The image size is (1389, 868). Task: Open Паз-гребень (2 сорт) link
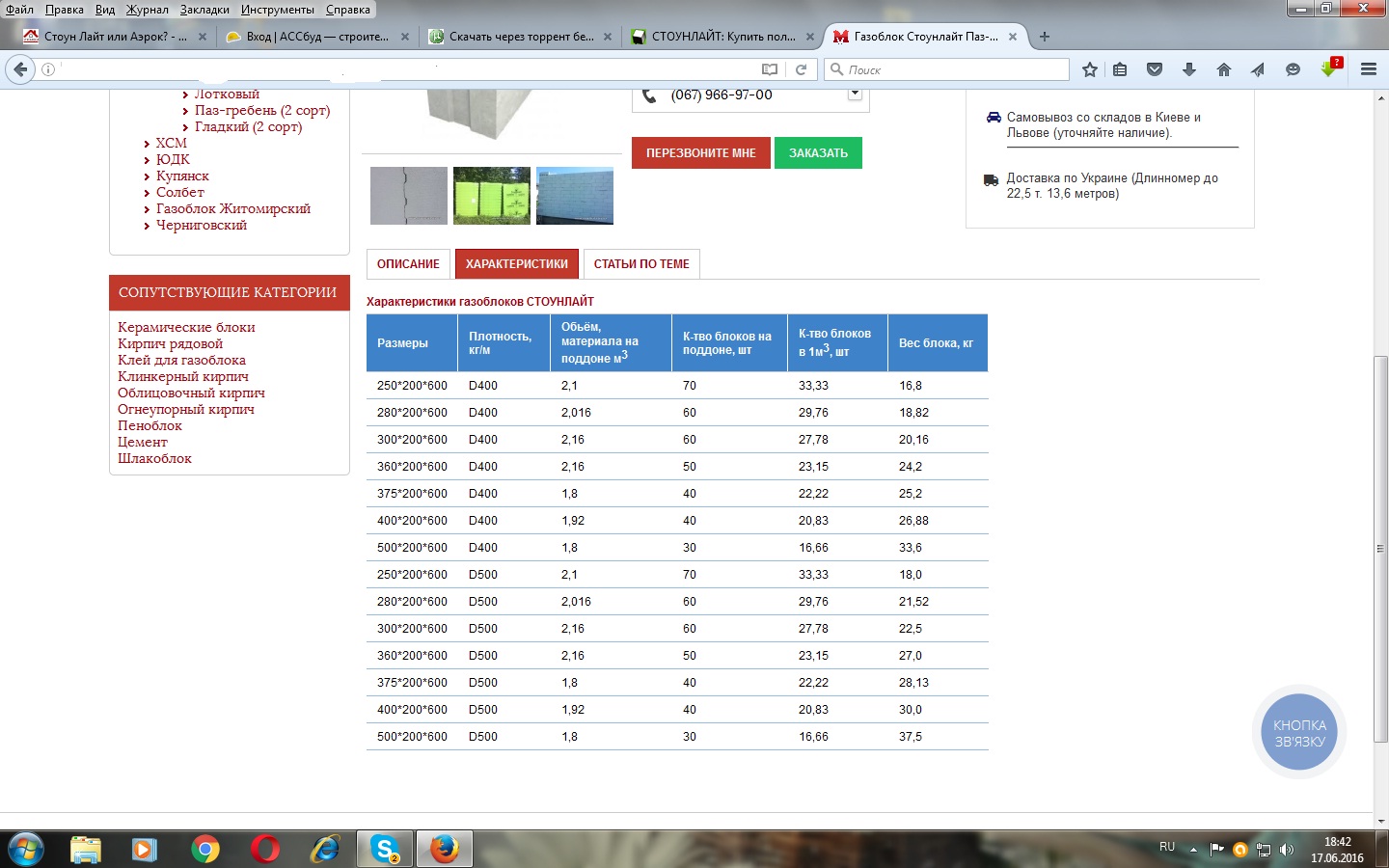point(262,110)
